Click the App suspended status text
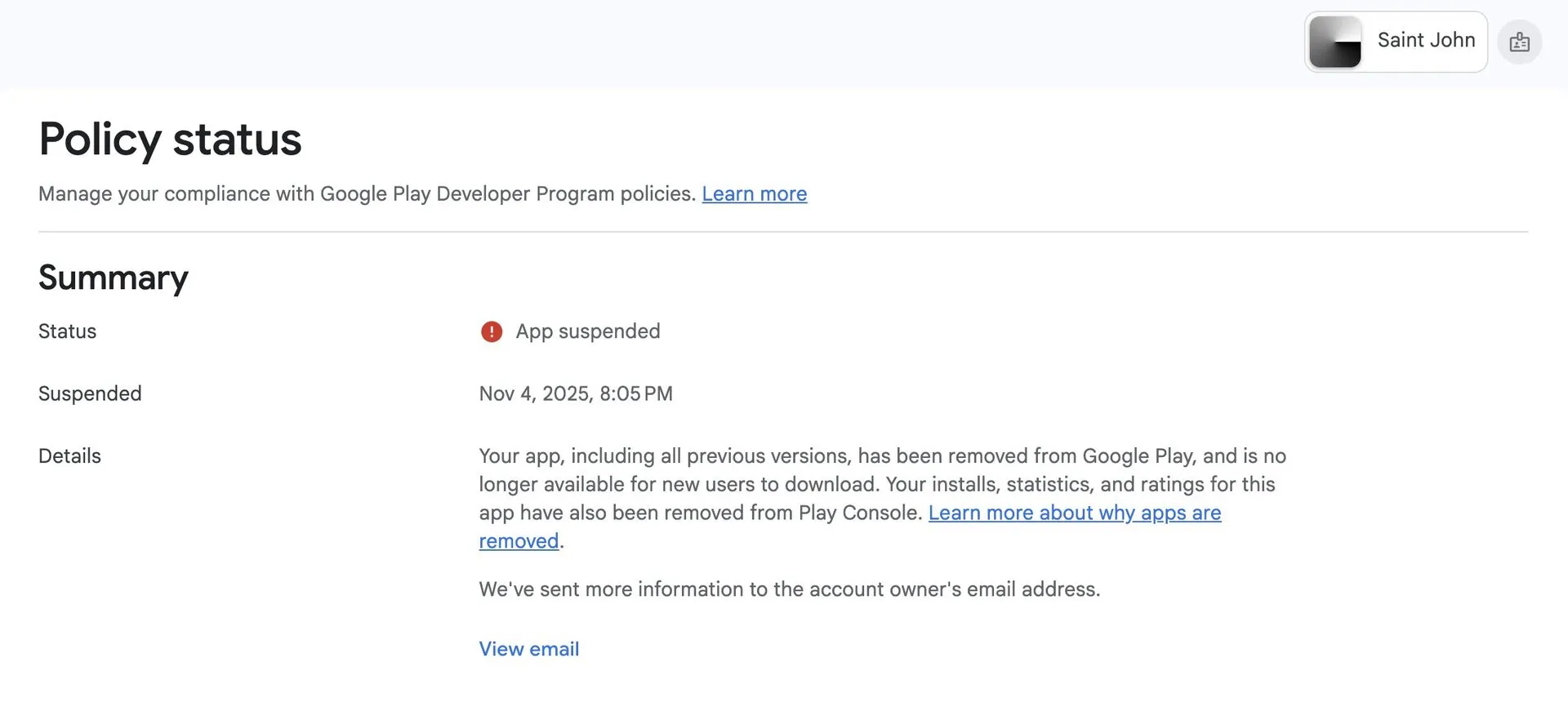Screen dimensions: 1568x706 pos(587,331)
